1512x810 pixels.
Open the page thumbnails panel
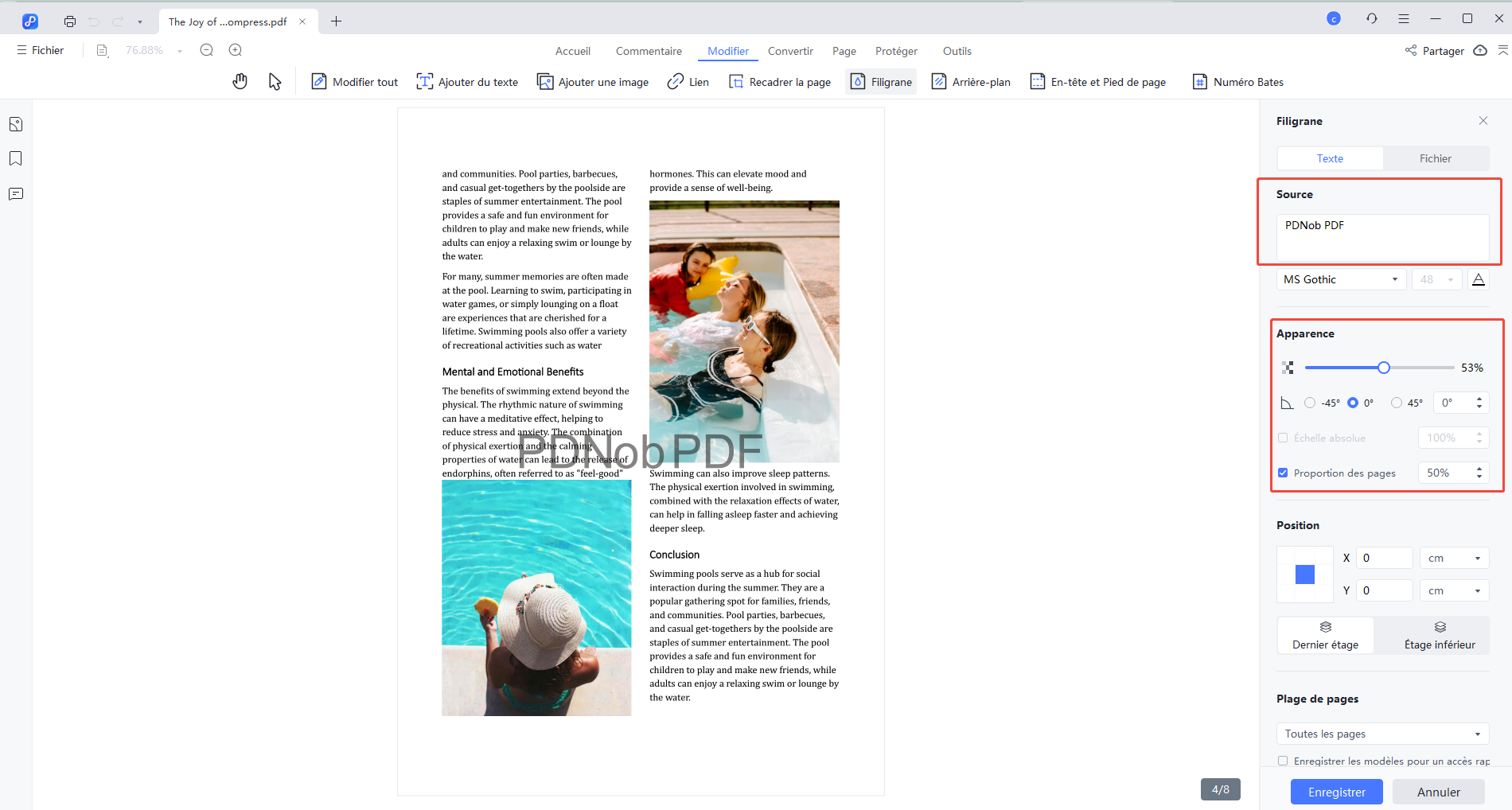15,123
